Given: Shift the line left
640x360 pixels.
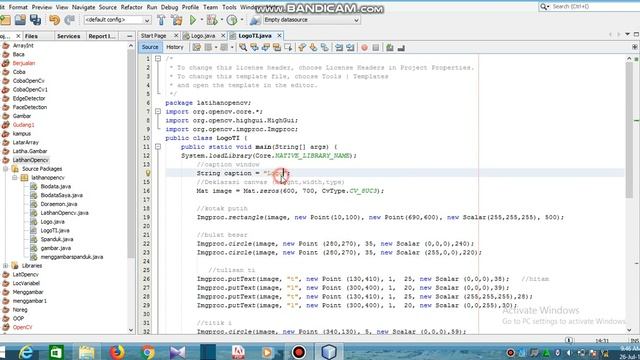Looking at the screenshot, I should (x=339, y=47).
